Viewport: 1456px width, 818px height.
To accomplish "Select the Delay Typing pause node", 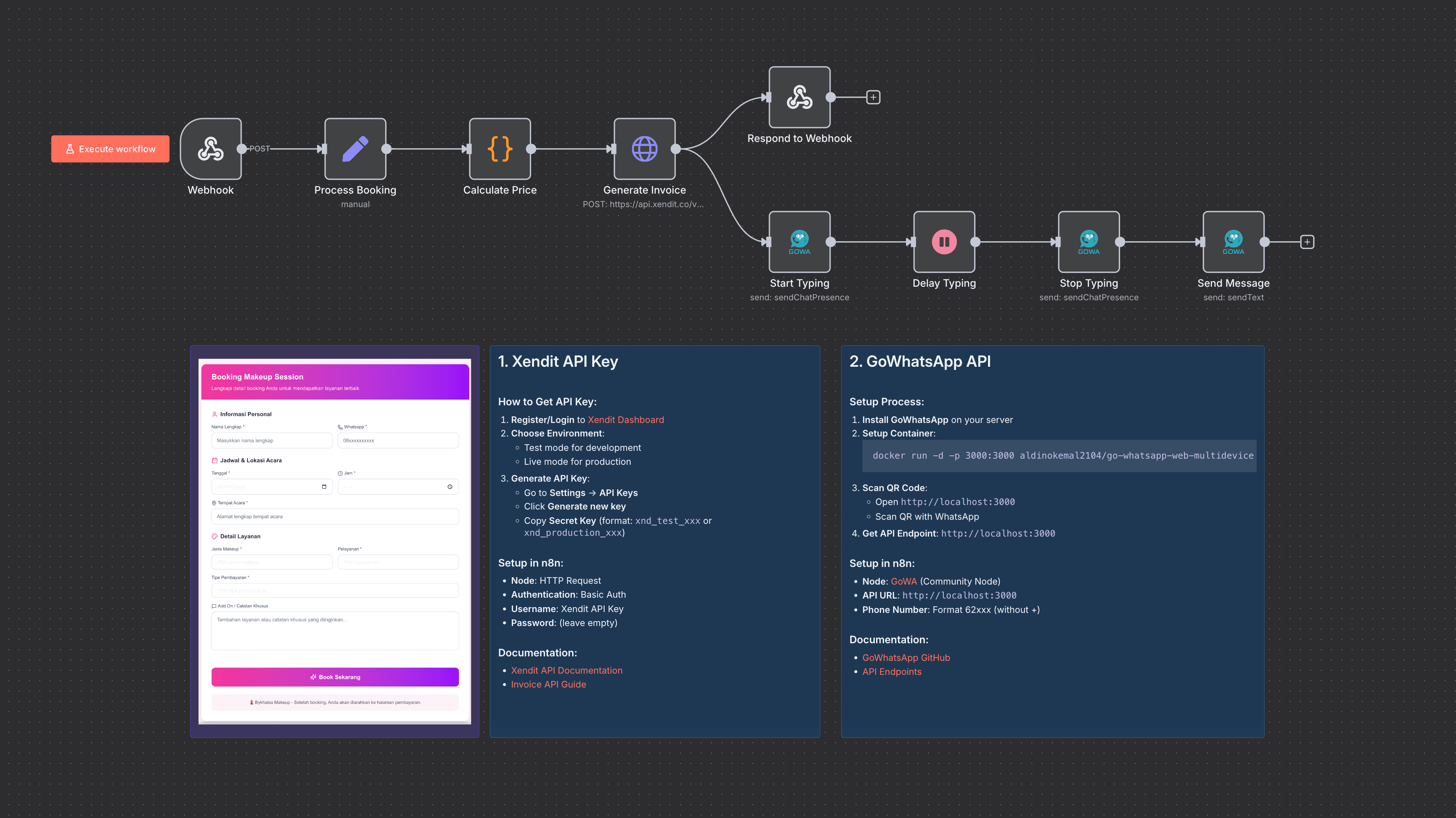I will point(944,242).
